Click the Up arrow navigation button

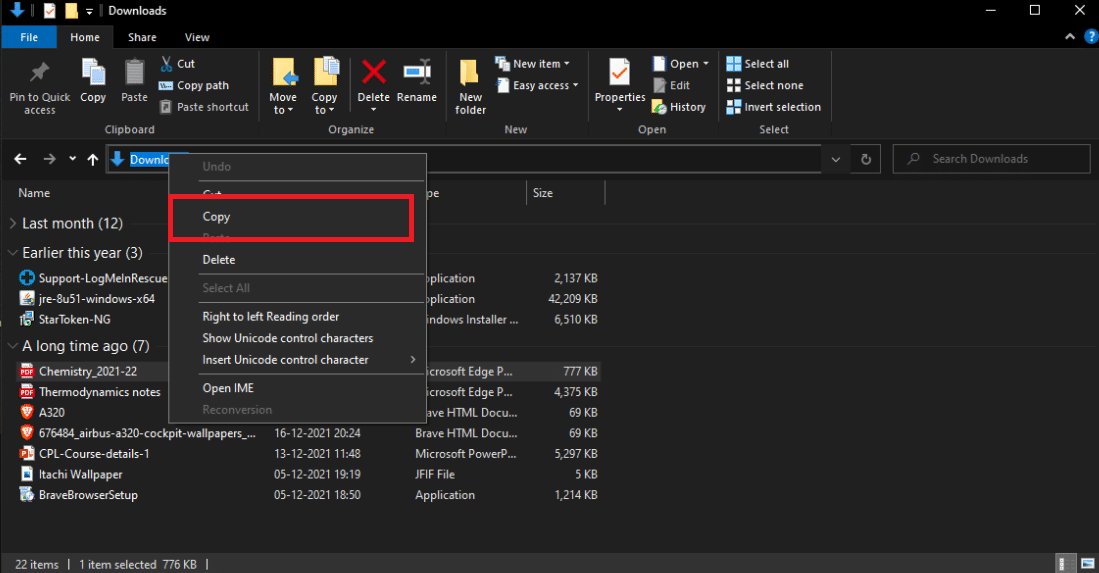(93, 159)
